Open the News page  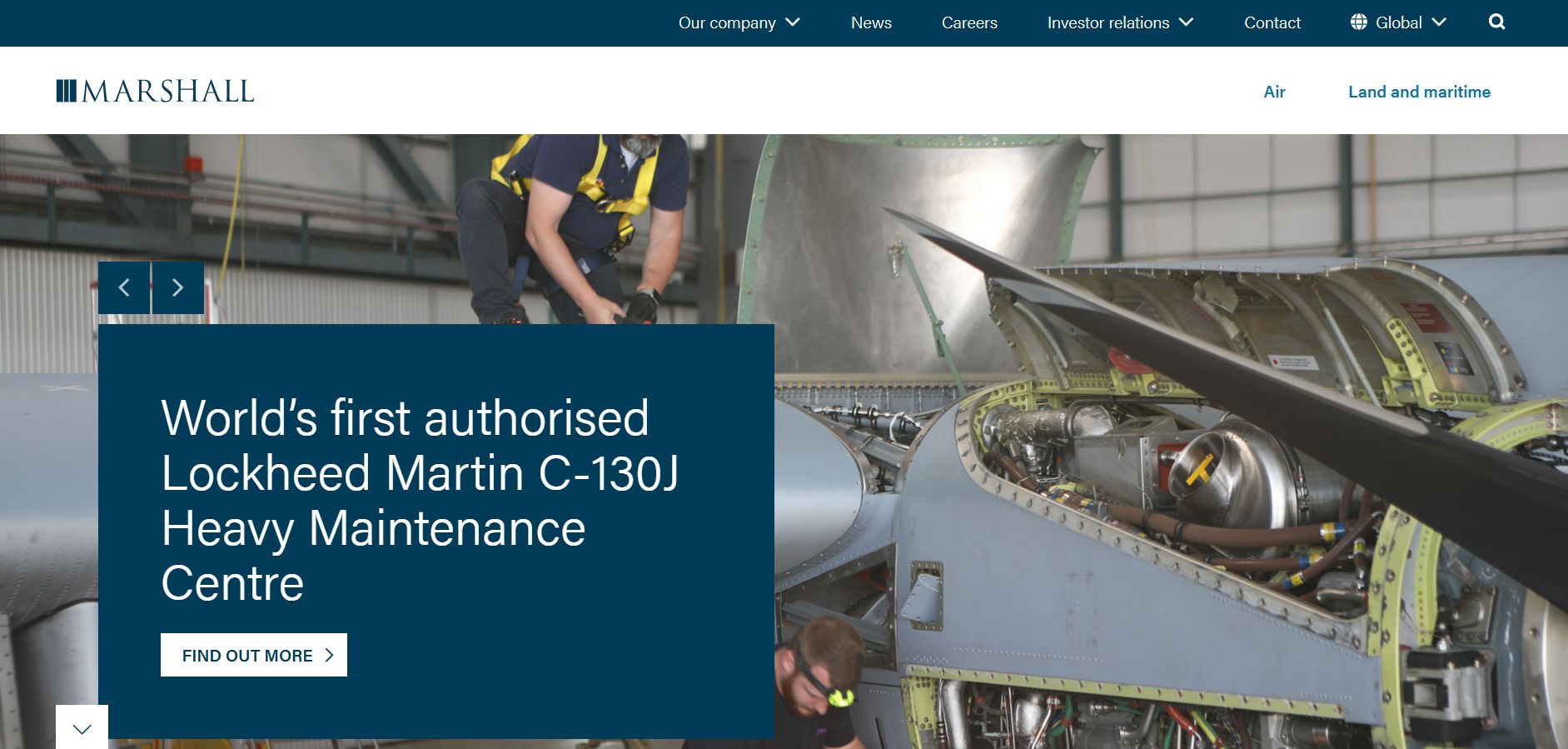[871, 22]
